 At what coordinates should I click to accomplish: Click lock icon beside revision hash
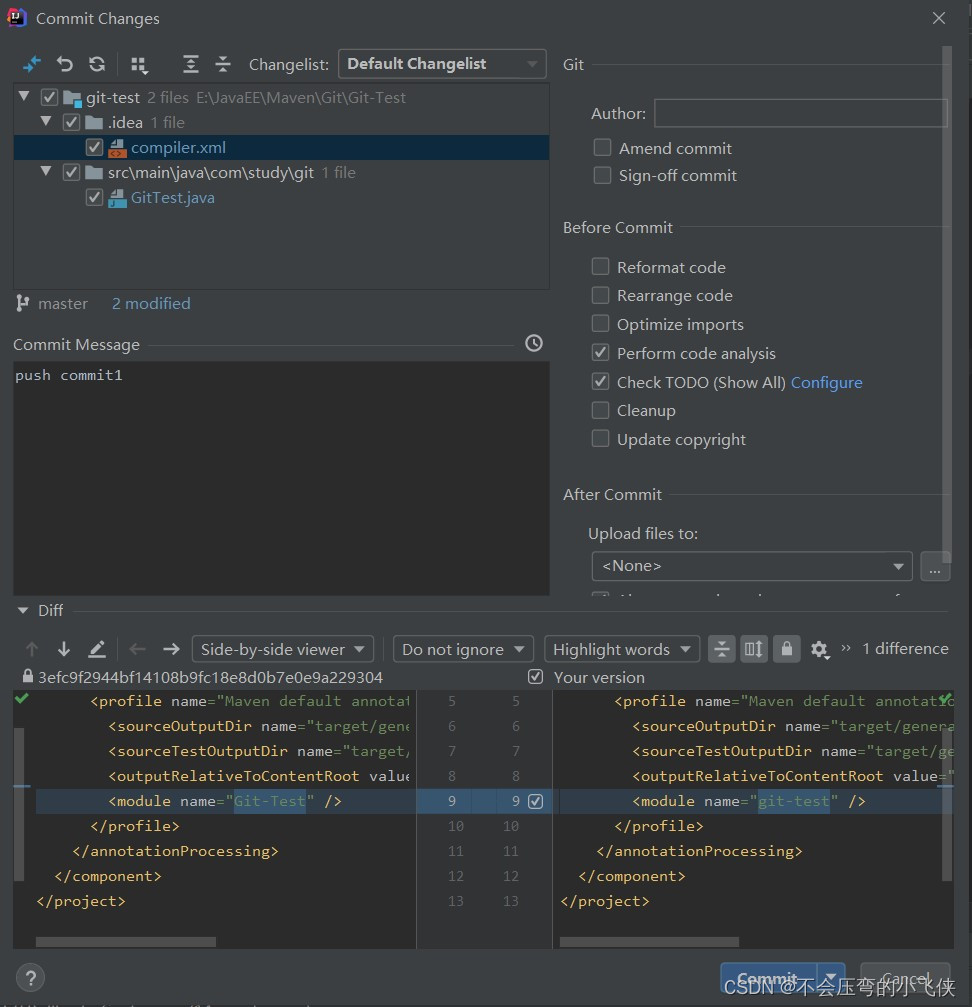point(28,676)
